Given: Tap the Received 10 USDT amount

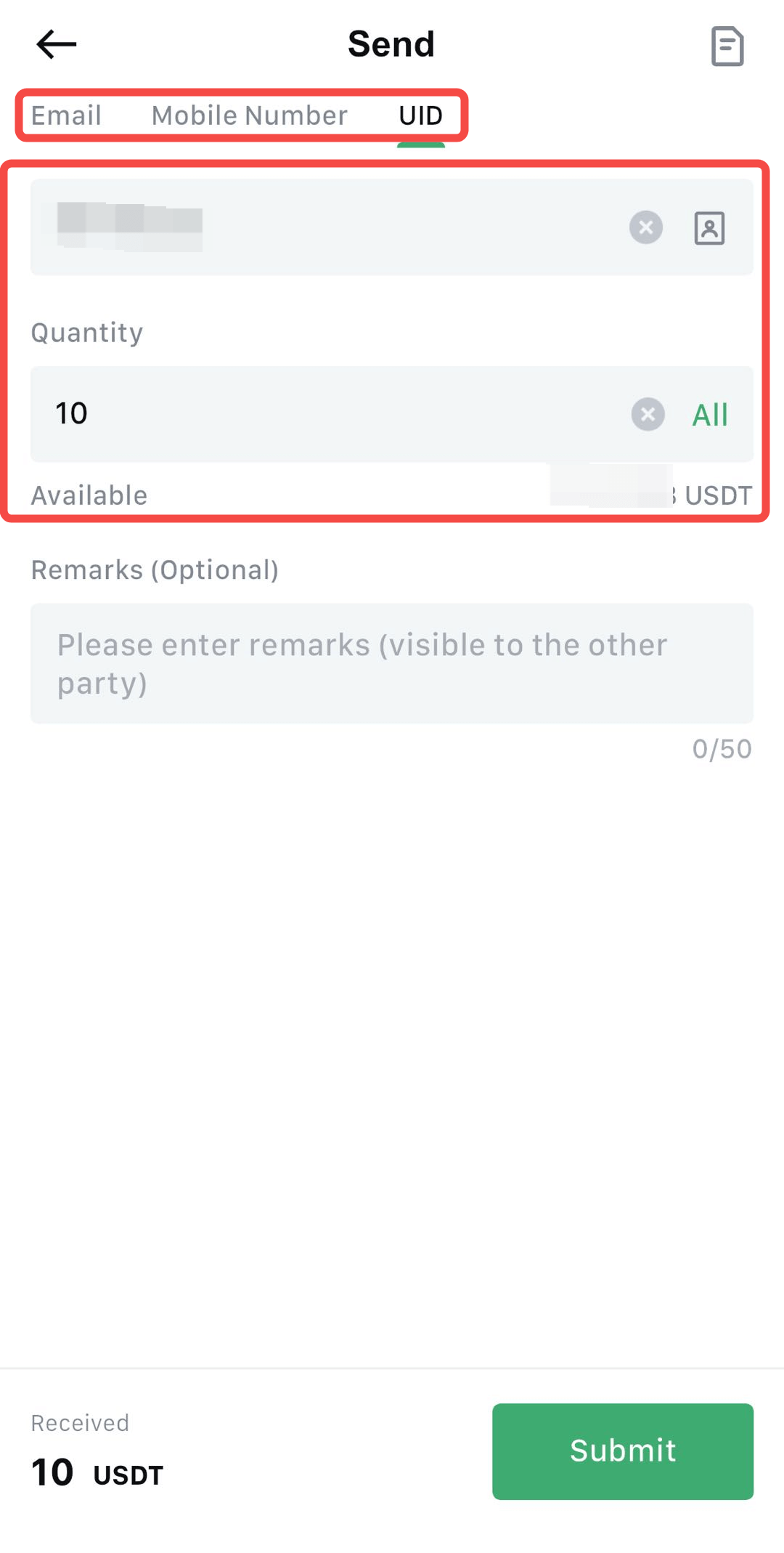Looking at the screenshot, I should (x=97, y=1474).
